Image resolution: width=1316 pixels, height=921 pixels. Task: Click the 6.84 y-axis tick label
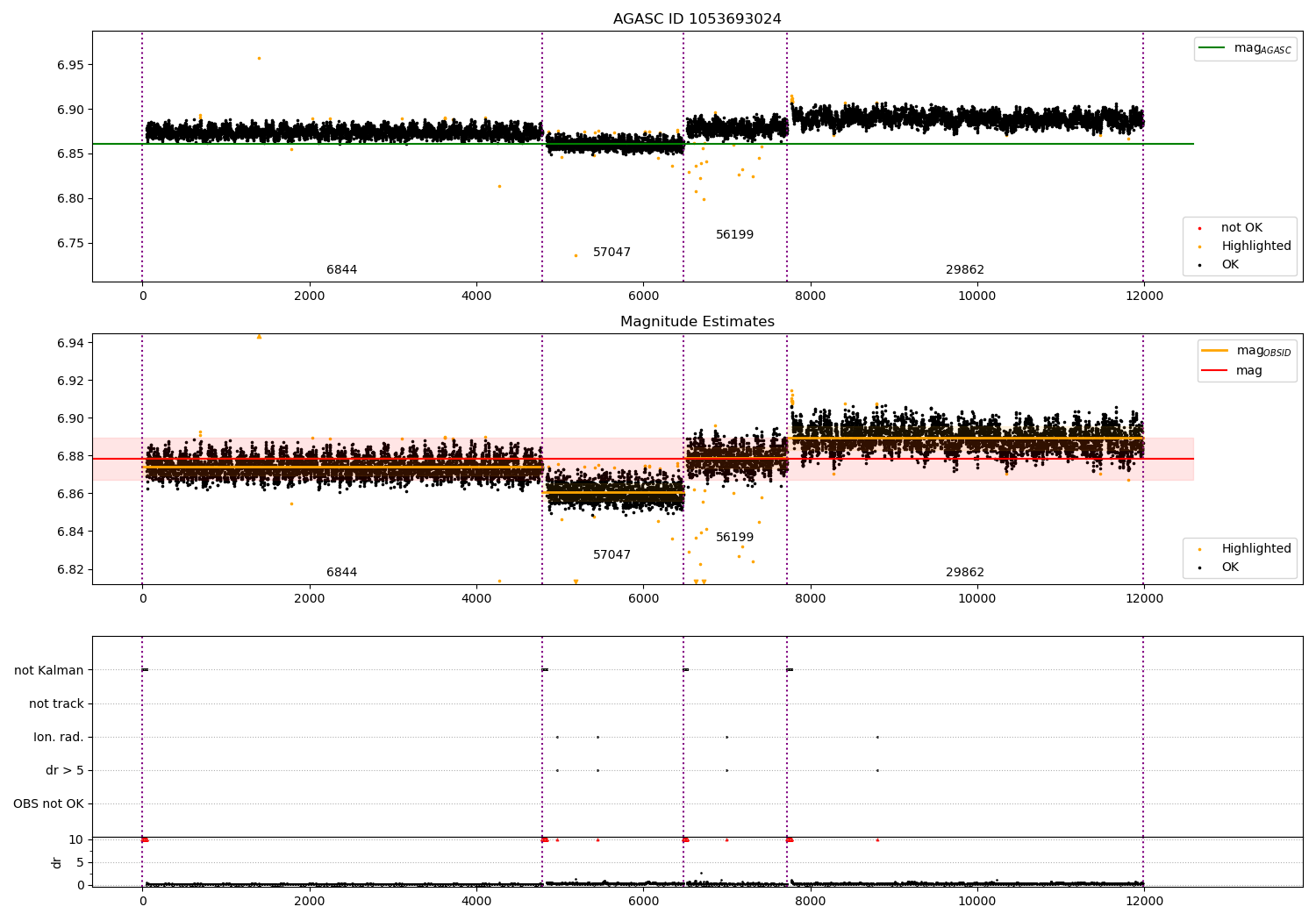pyautogui.click(x=70, y=532)
